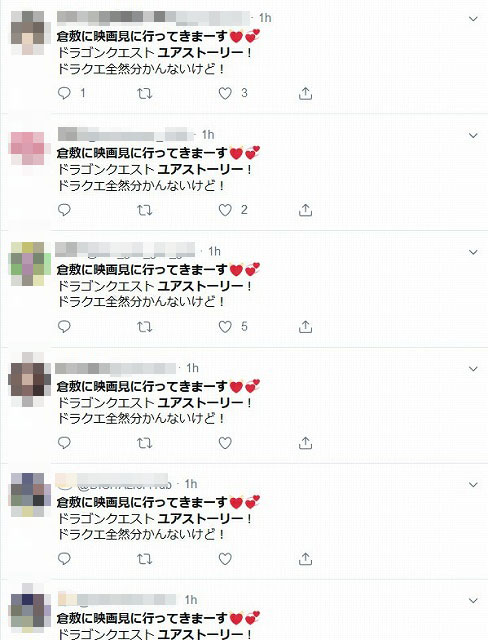Click the pink pixelated profile avatar
Viewport: 488px width, 640px height.
[x=27, y=149]
